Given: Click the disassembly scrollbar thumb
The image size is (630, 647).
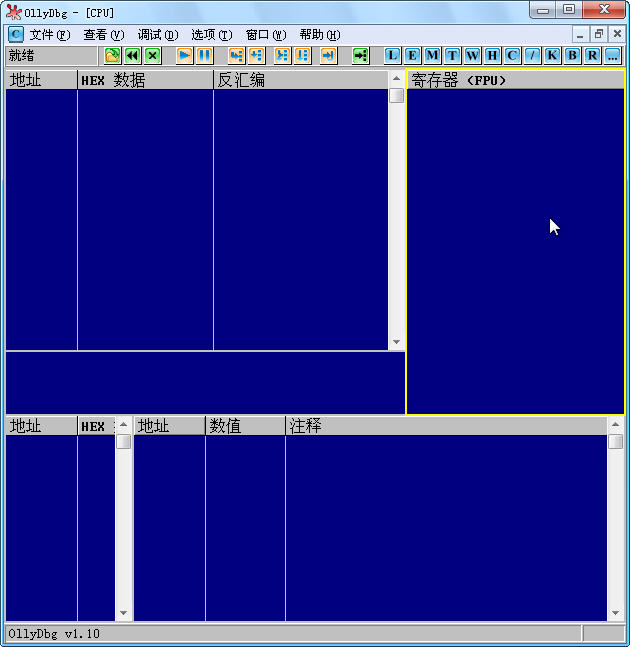Looking at the screenshot, I should [396, 95].
